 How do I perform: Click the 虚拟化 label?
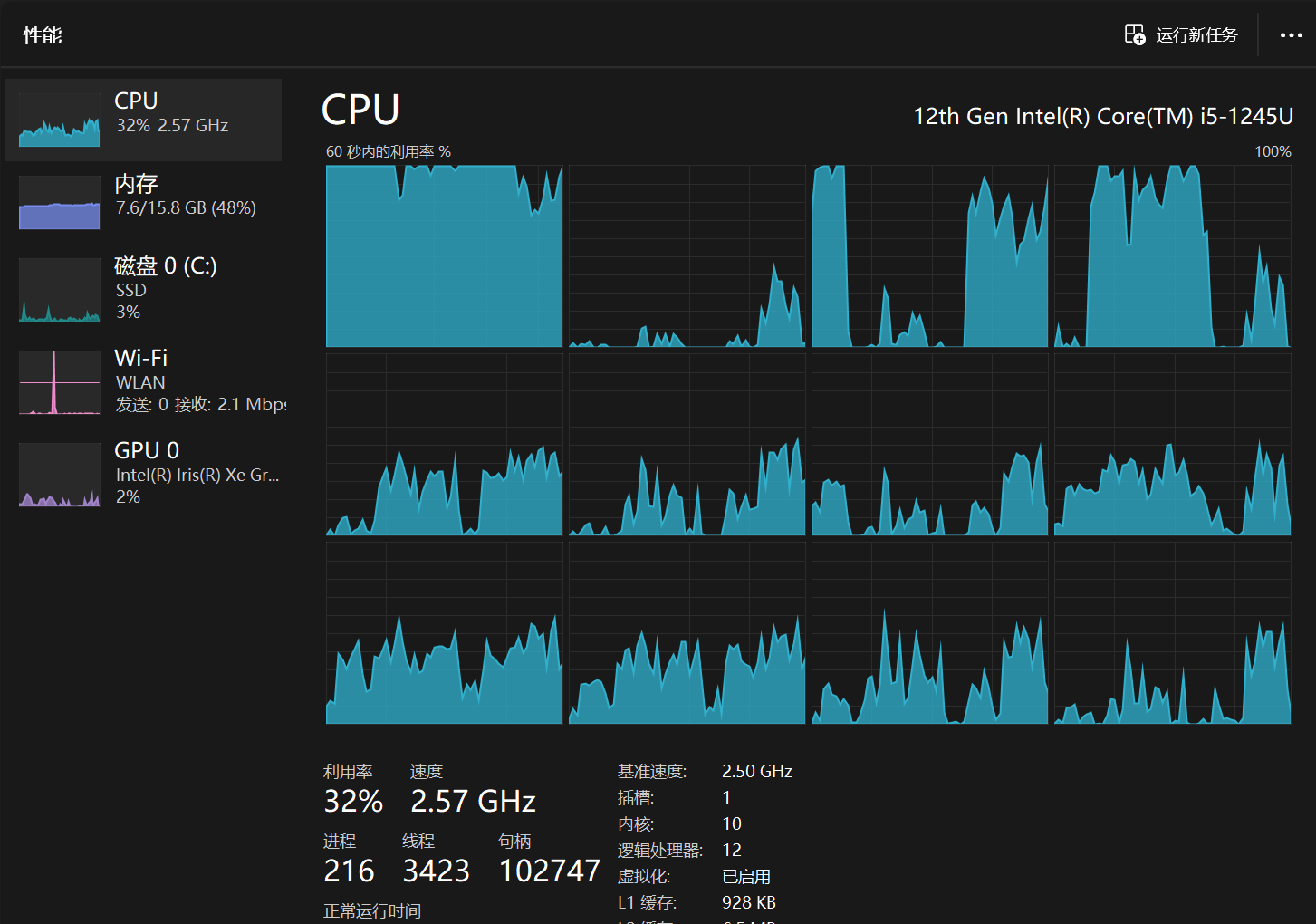[644, 876]
